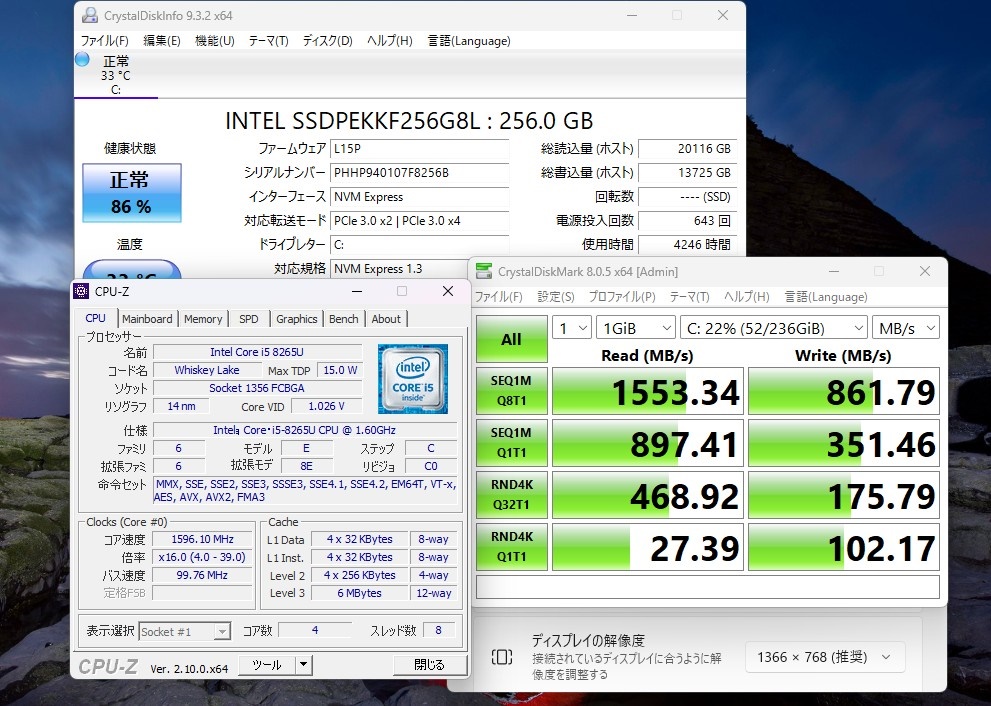
Task: Click the Whiskey Lake code name value
Action: click(x=207, y=370)
